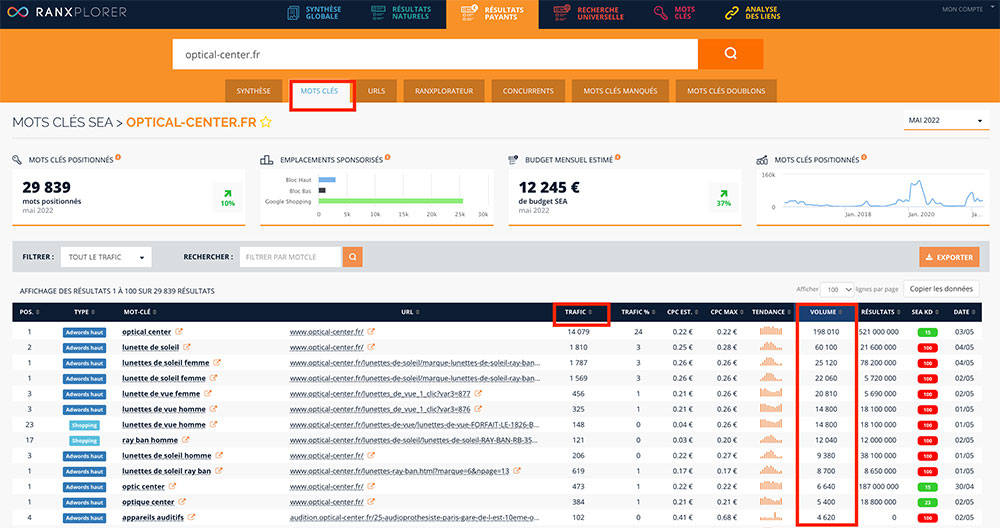Open the 'lunette de vue femme' keyword link
This screenshot has width=1000, height=528.
tap(161, 393)
